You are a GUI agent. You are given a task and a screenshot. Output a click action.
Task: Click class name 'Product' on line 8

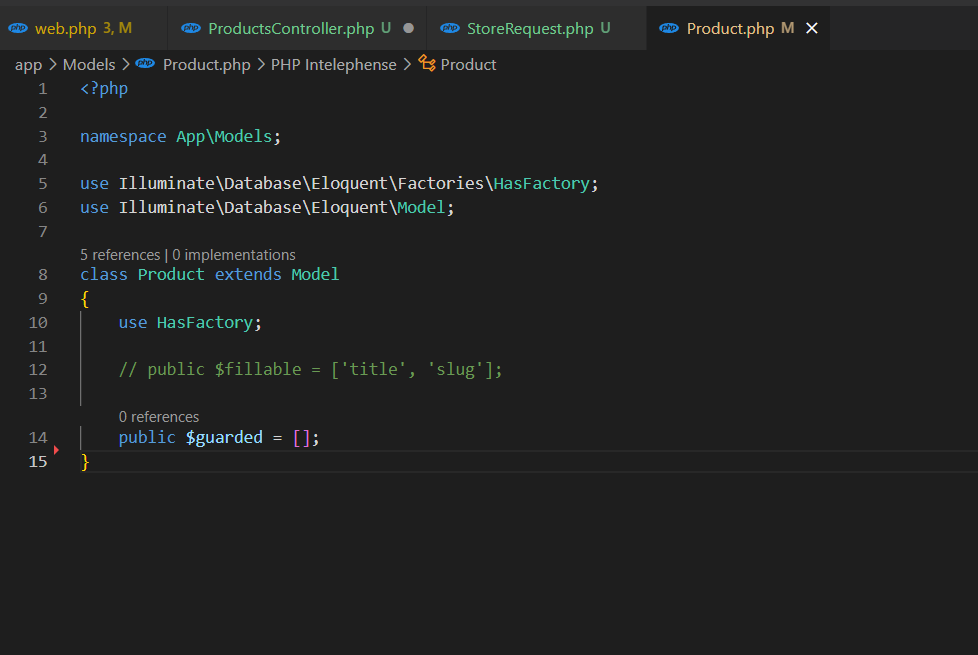(171, 274)
